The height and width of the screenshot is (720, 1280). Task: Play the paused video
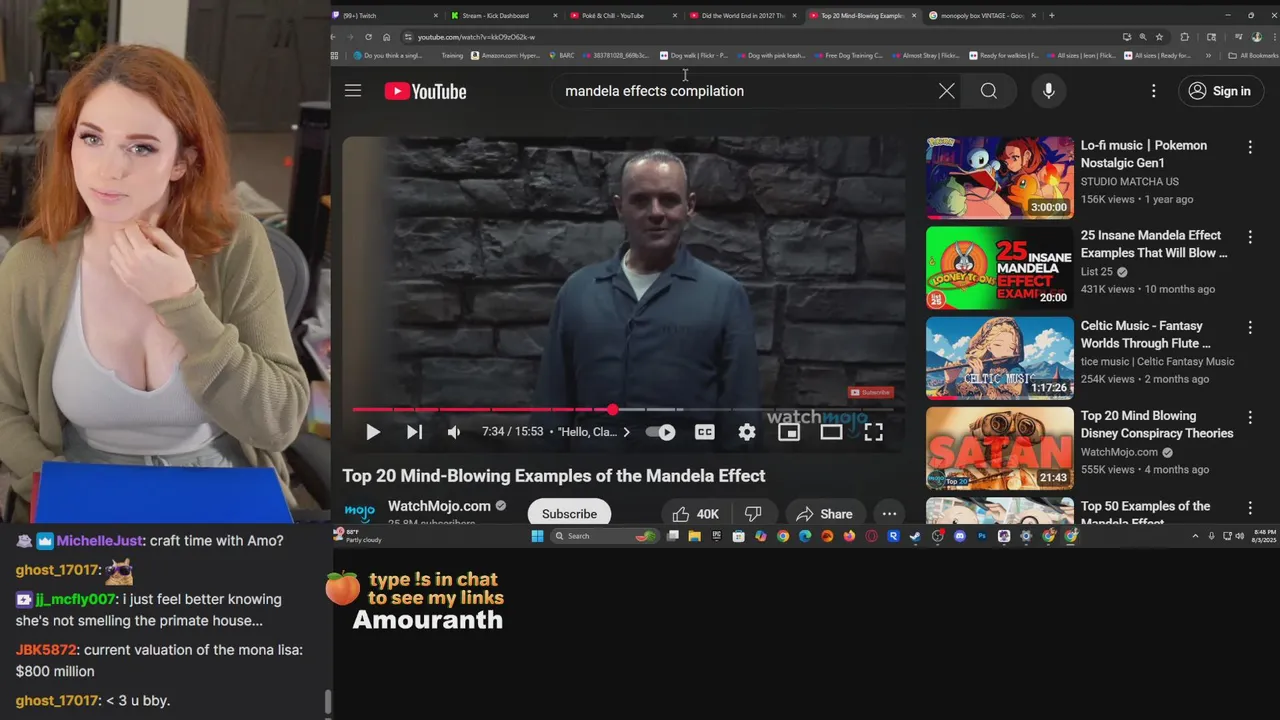pos(373,432)
